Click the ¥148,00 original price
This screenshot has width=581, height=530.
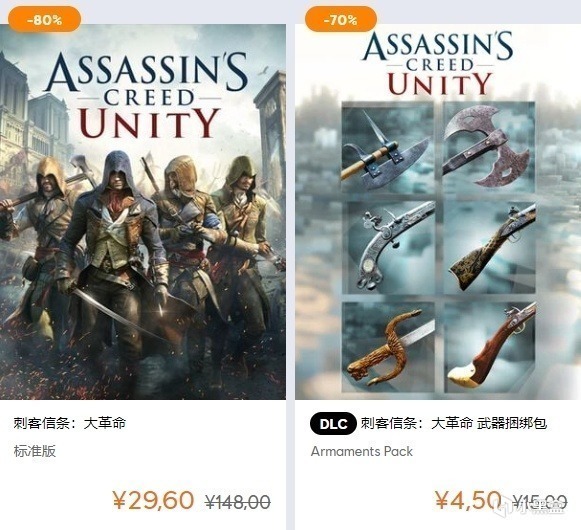pyautogui.click(x=238, y=502)
